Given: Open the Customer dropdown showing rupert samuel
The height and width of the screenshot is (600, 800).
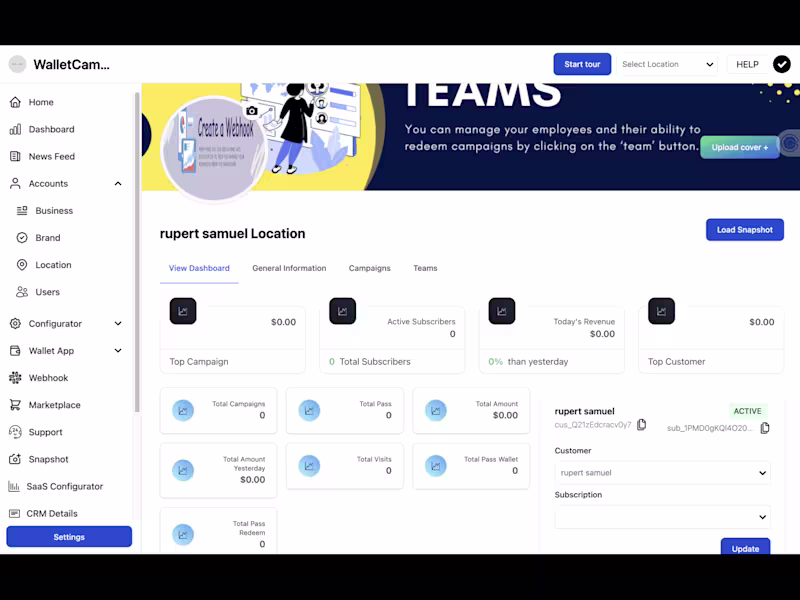Looking at the screenshot, I should click(662, 472).
